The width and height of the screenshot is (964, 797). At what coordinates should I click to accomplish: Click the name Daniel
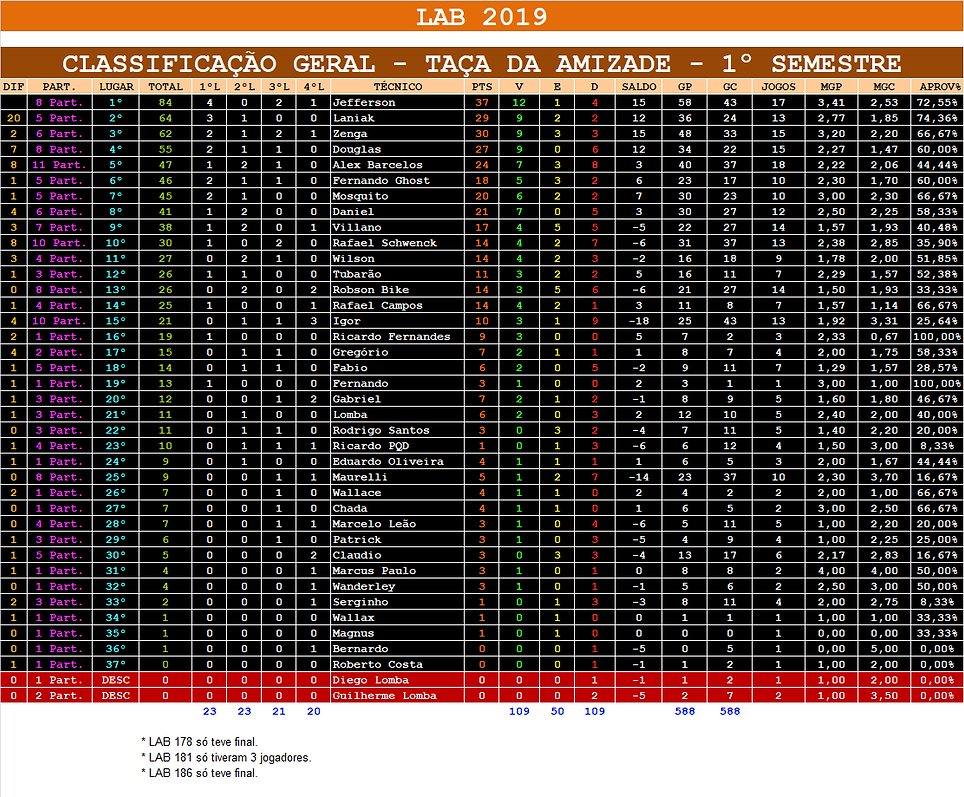353,212
